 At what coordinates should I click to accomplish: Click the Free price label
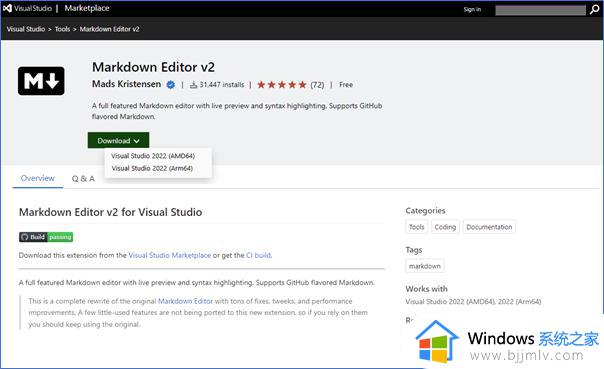click(x=346, y=85)
